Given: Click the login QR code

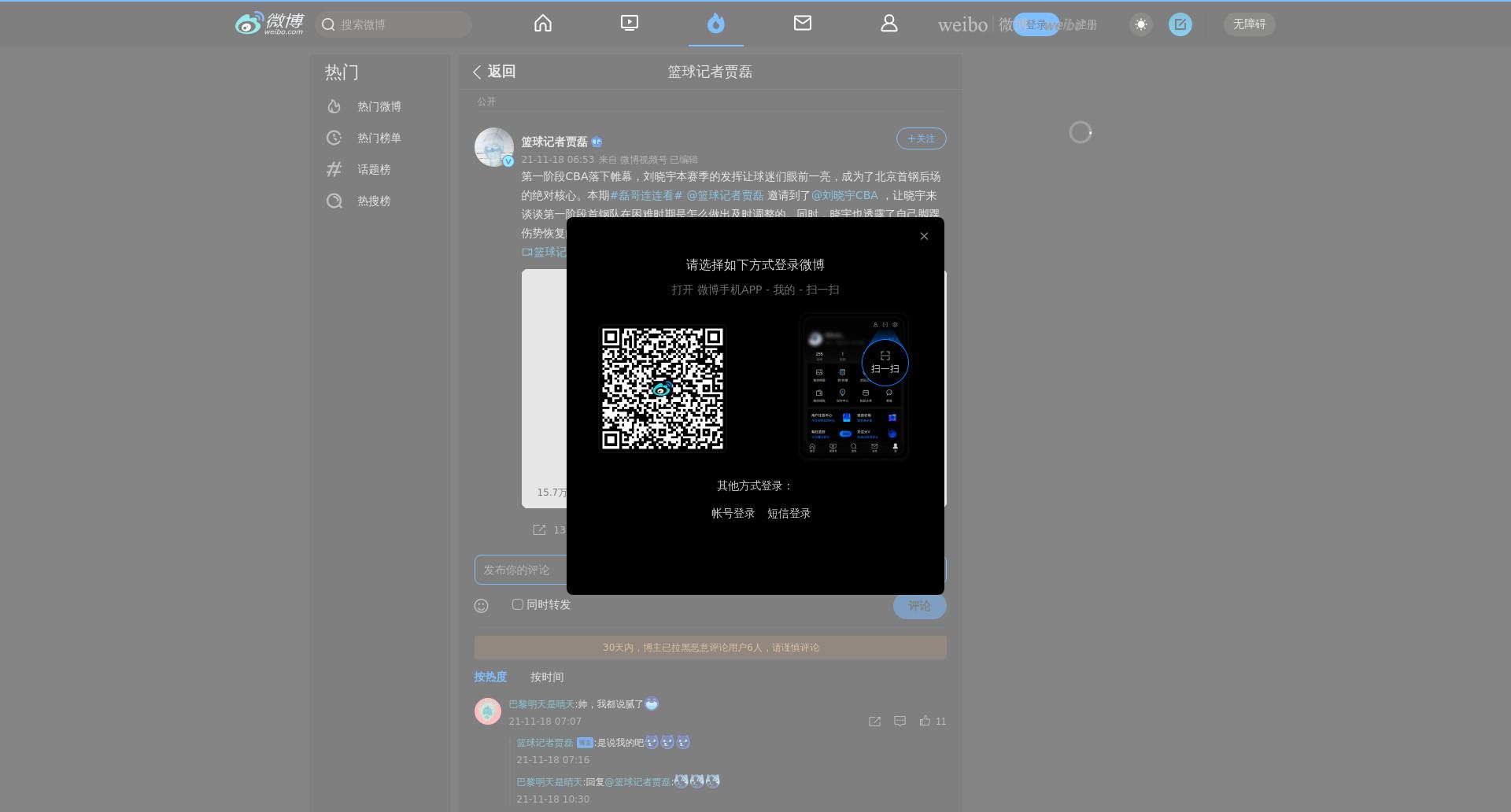Looking at the screenshot, I should (663, 389).
